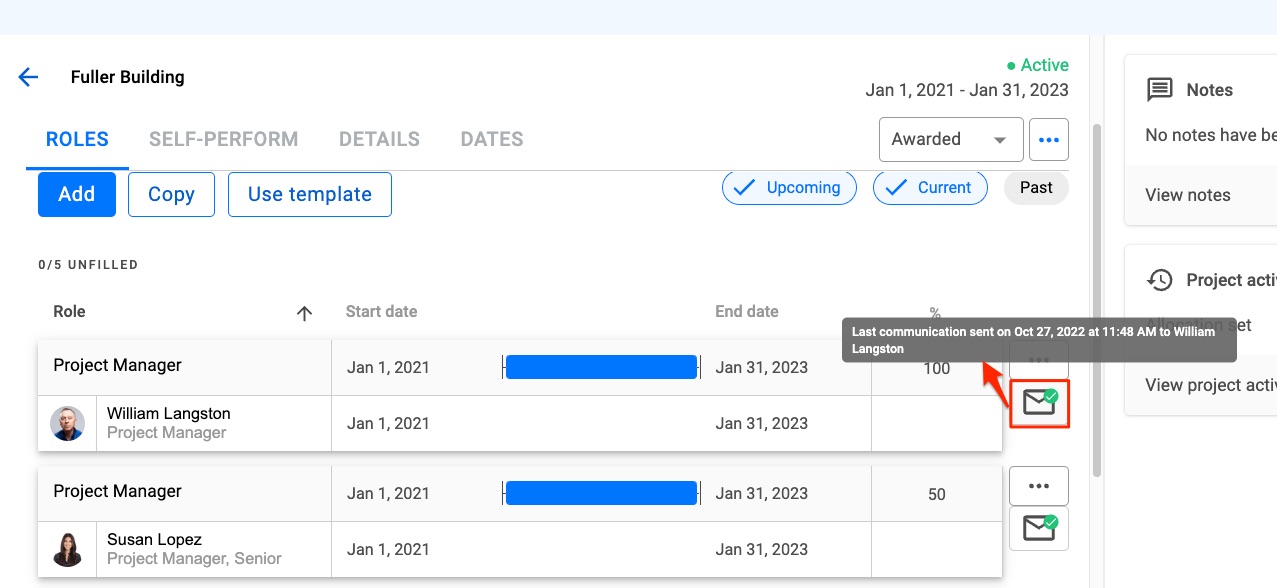Click the 0/5 UNFILLED label
1277x588 pixels.
tap(88, 265)
